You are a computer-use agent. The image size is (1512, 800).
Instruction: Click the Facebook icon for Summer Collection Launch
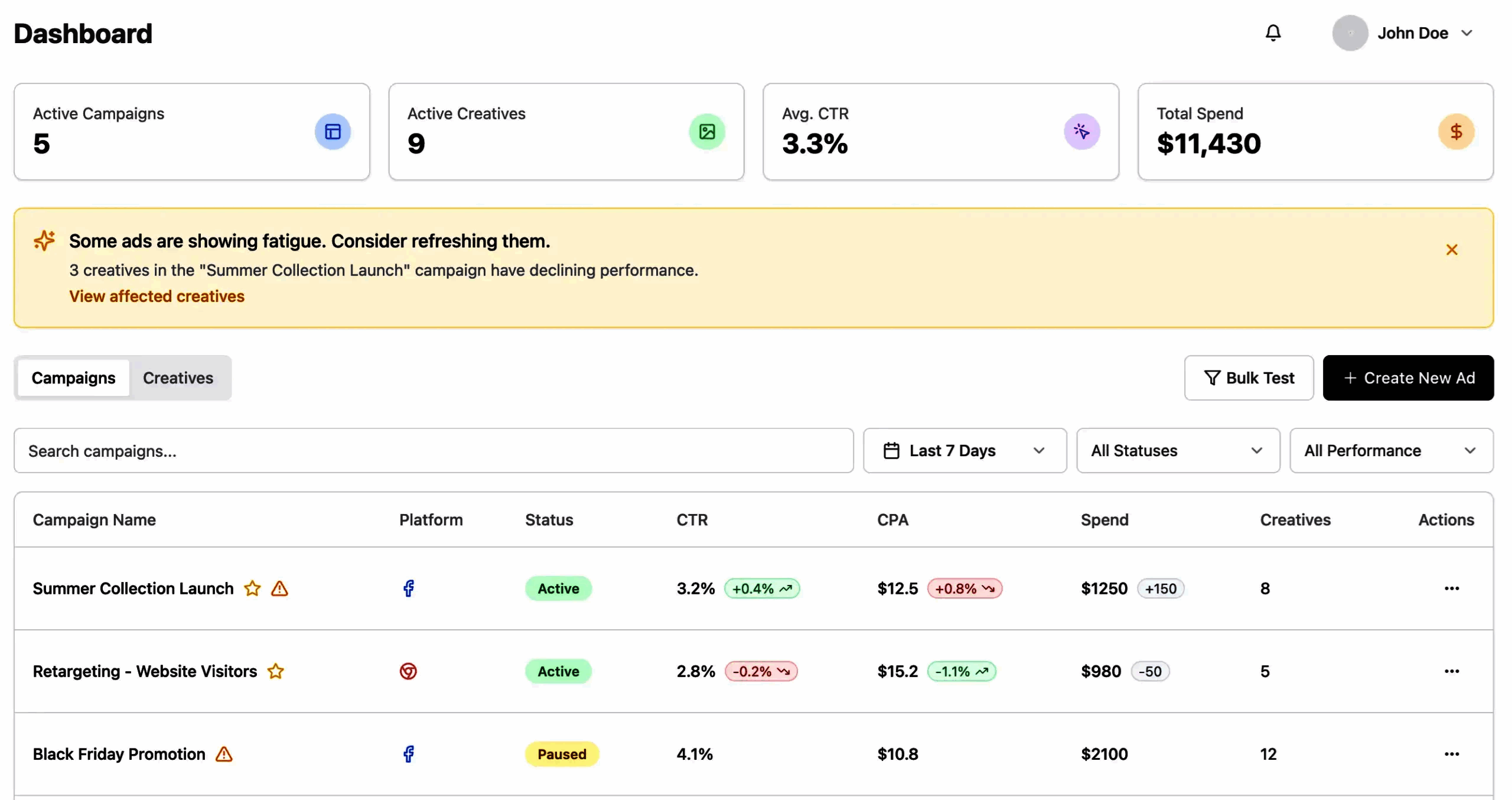coord(408,588)
